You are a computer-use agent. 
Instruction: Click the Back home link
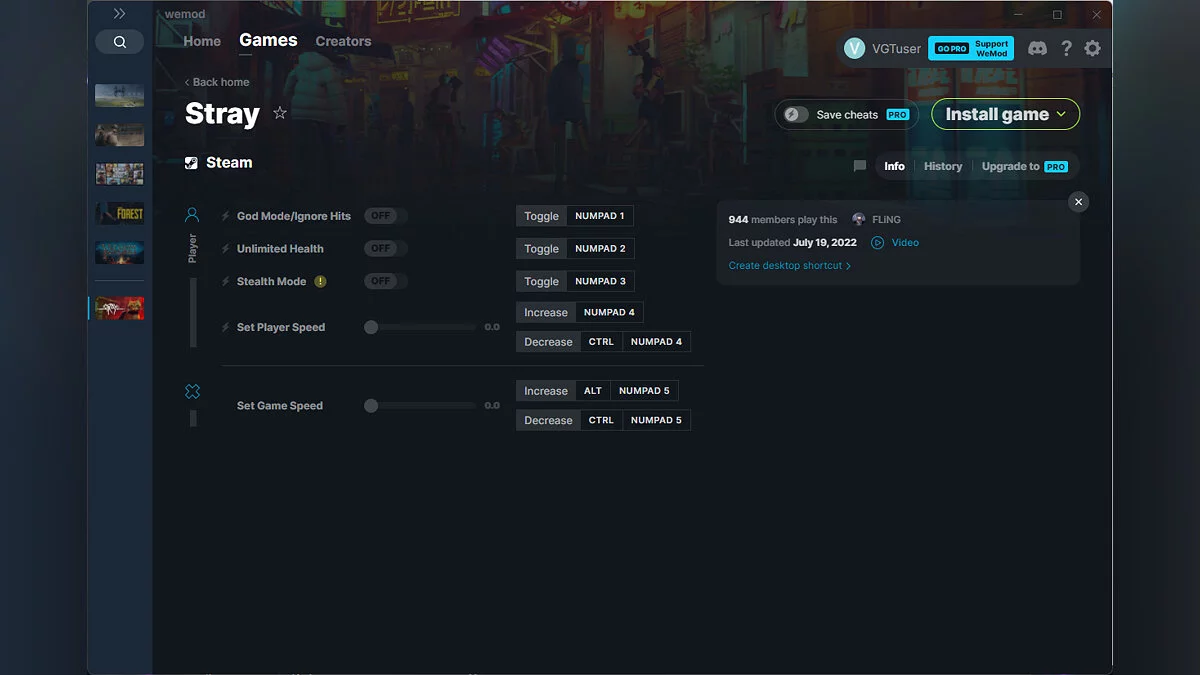tap(217, 82)
